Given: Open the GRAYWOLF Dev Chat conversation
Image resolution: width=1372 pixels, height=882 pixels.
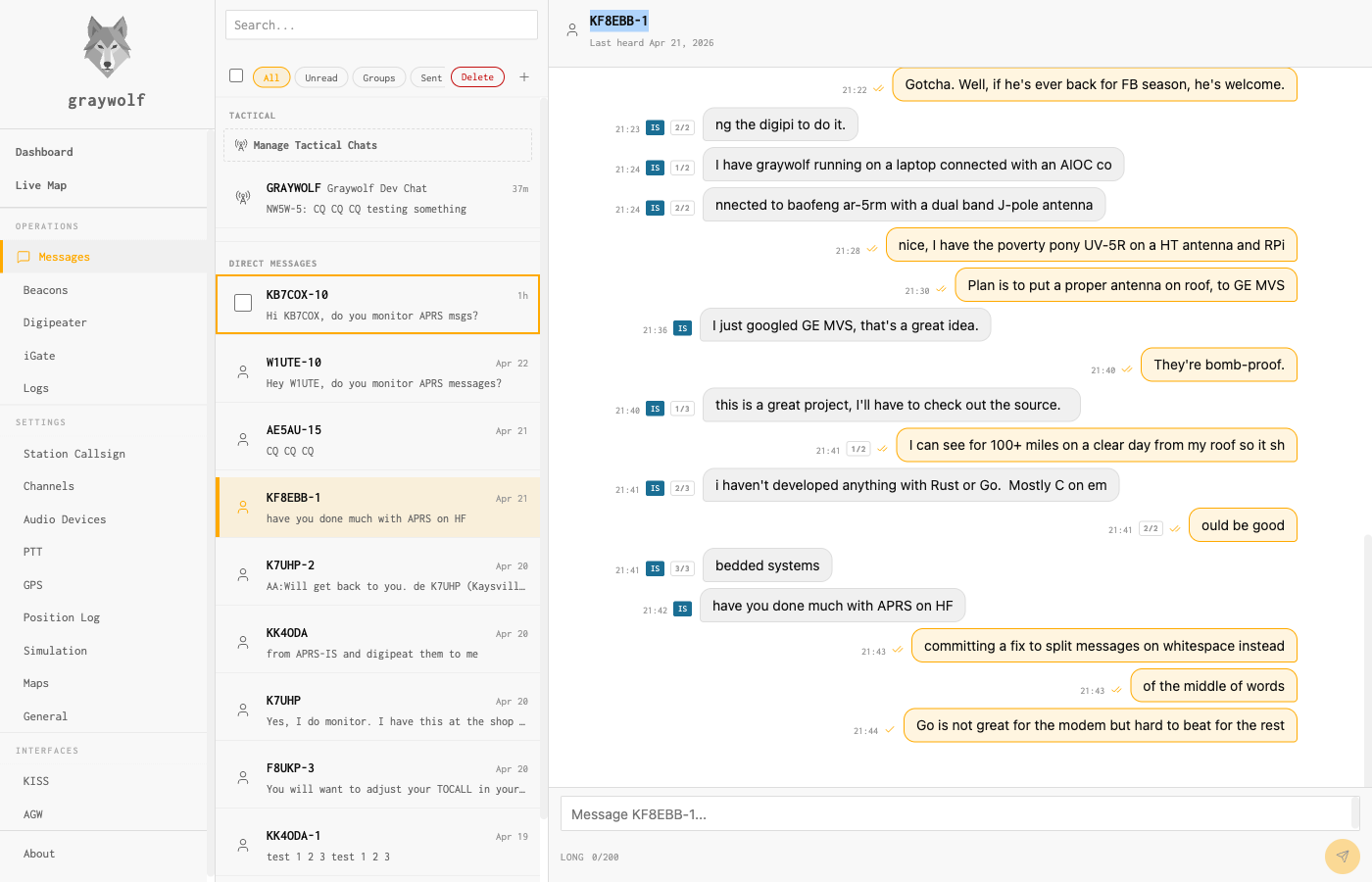Looking at the screenshot, I should click(x=377, y=198).
